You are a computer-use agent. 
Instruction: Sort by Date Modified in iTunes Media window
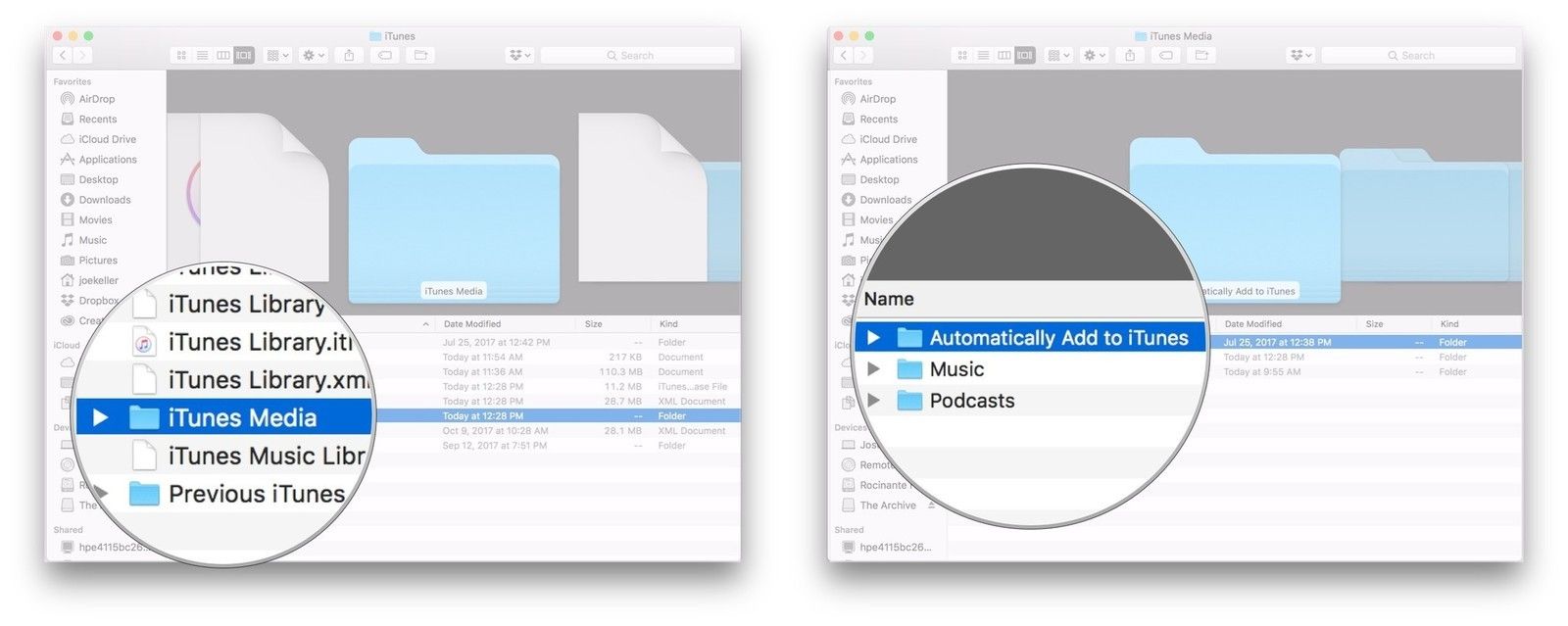(1253, 324)
